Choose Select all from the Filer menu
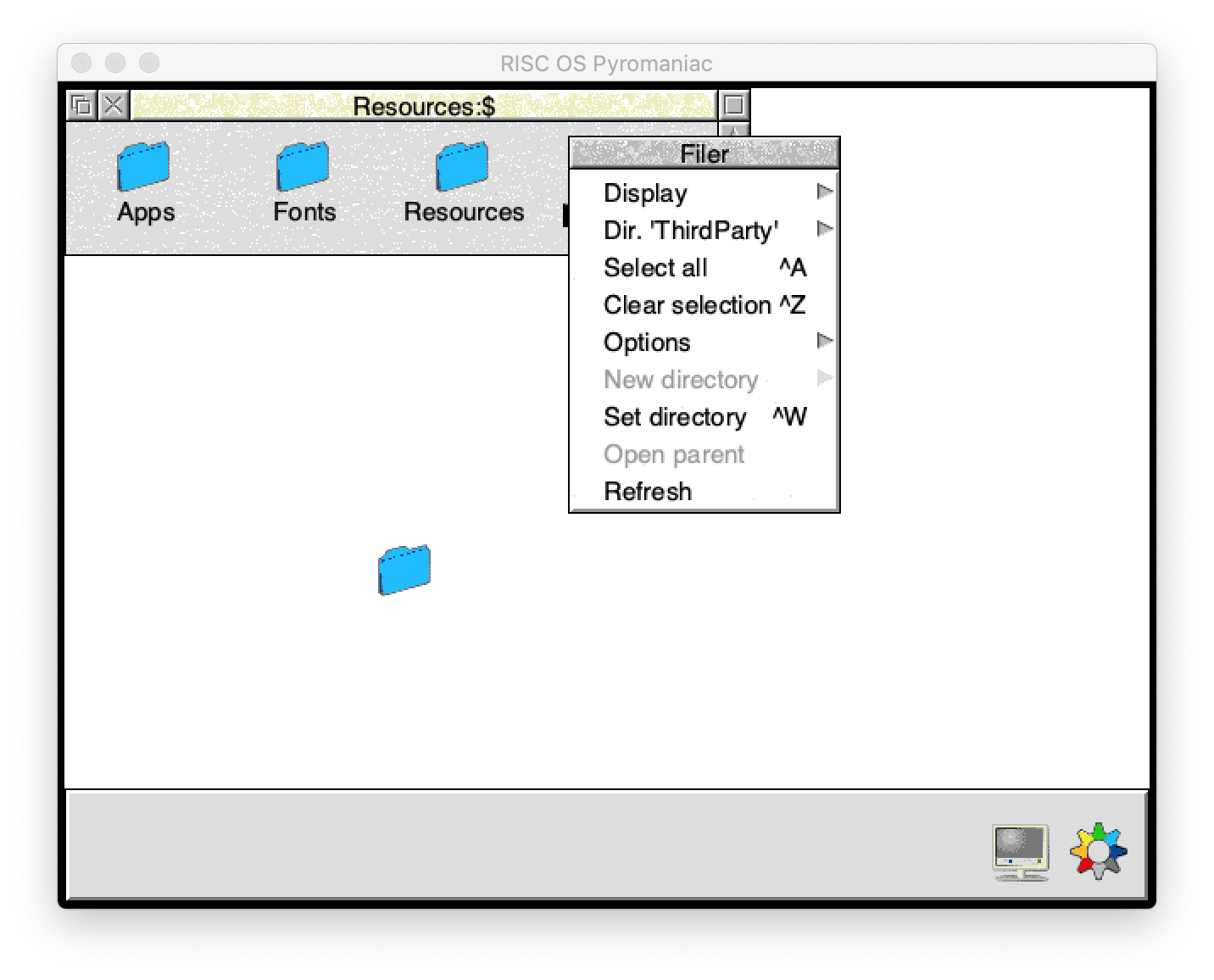Image resolution: width=1214 pixels, height=980 pixels. [x=654, y=268]
